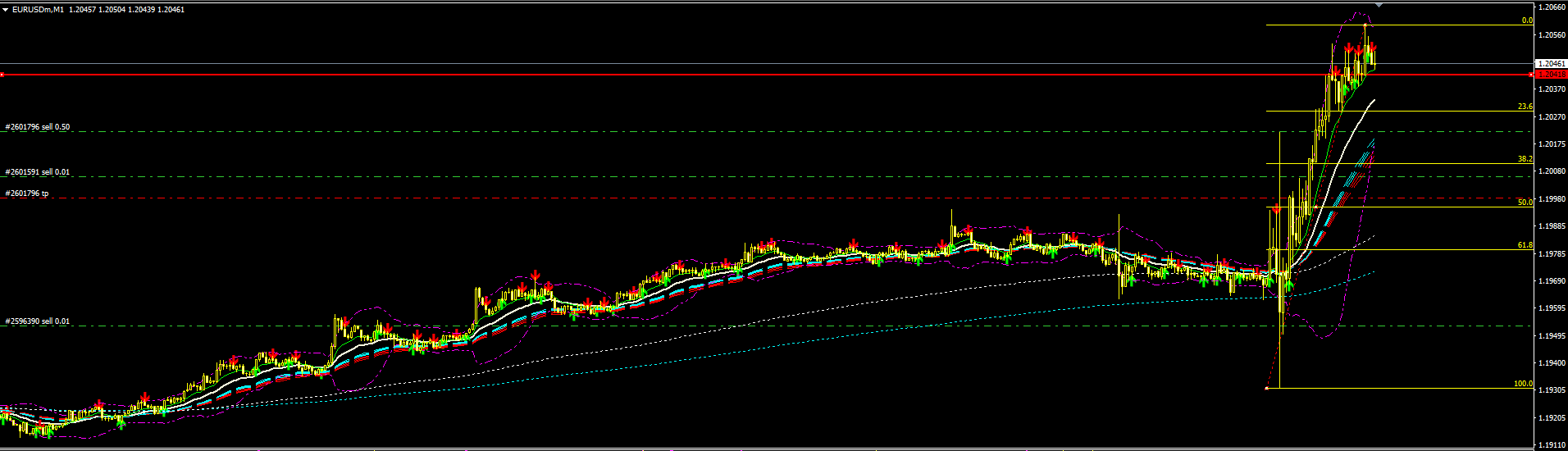1568x451 pixels.
Task: Click price scale value 1.19980
Action: point(1552,198)
